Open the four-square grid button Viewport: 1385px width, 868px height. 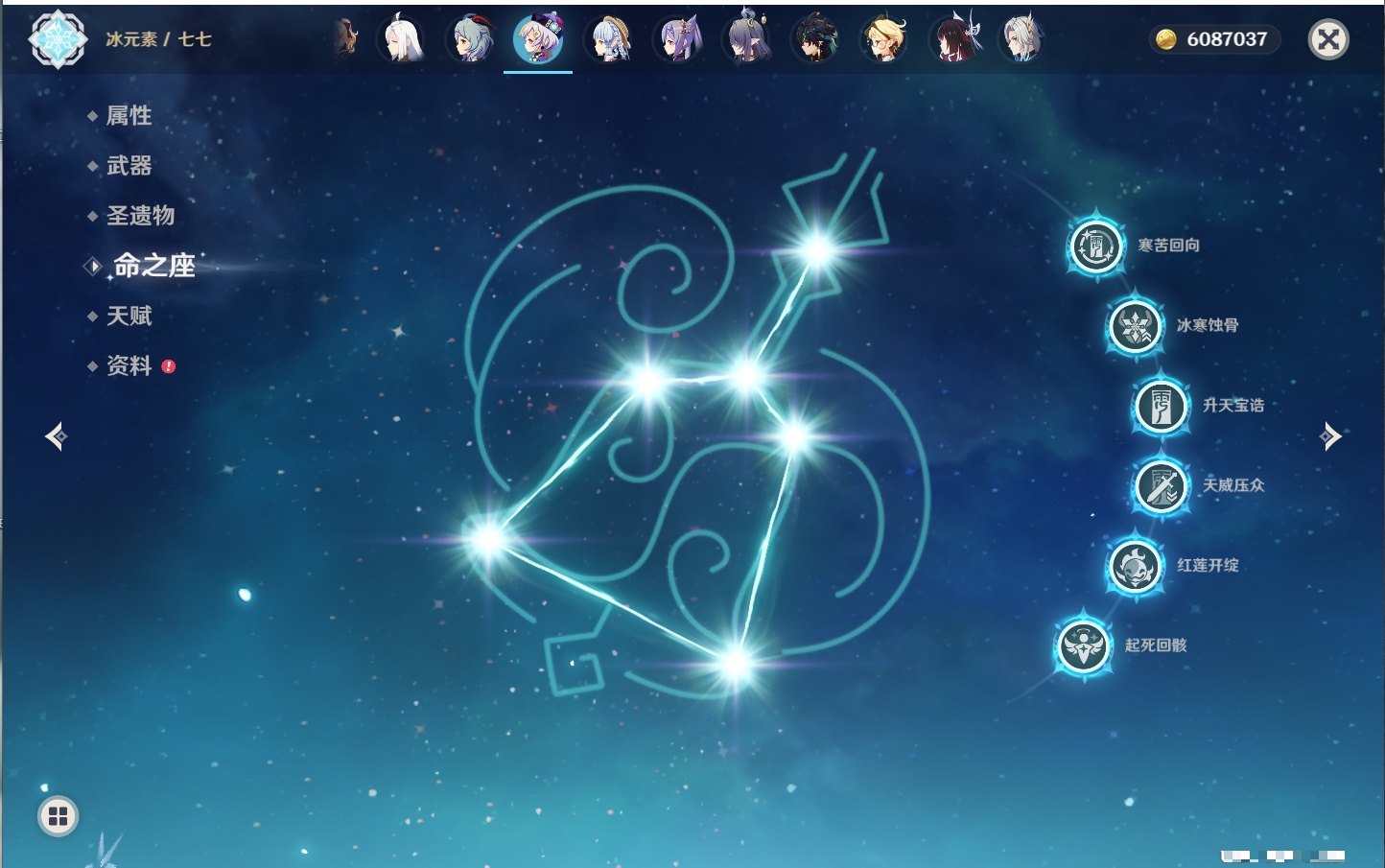[59, 816]
